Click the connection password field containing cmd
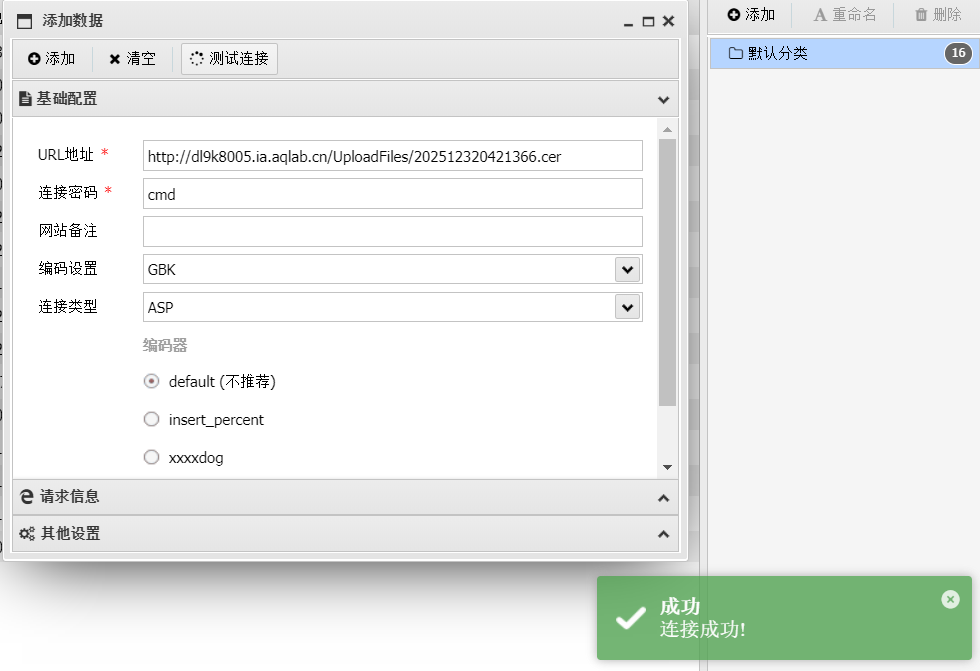The width and height of the screenshot is (980, 671). [392, 194]
